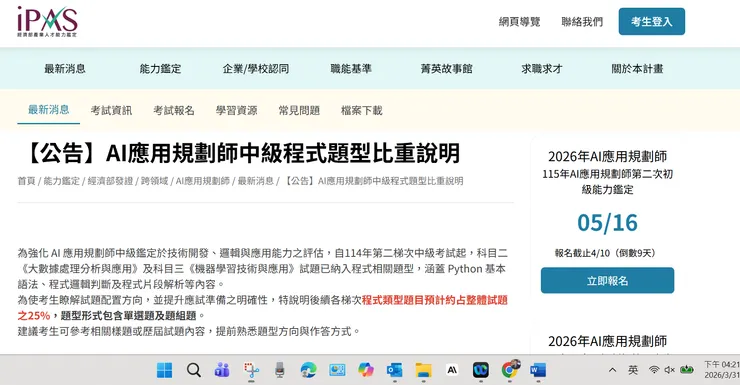Switch to 常見問題 tab
Viewport: 740px width, 385px height.
pyautogui.click(x=299, y=110)
